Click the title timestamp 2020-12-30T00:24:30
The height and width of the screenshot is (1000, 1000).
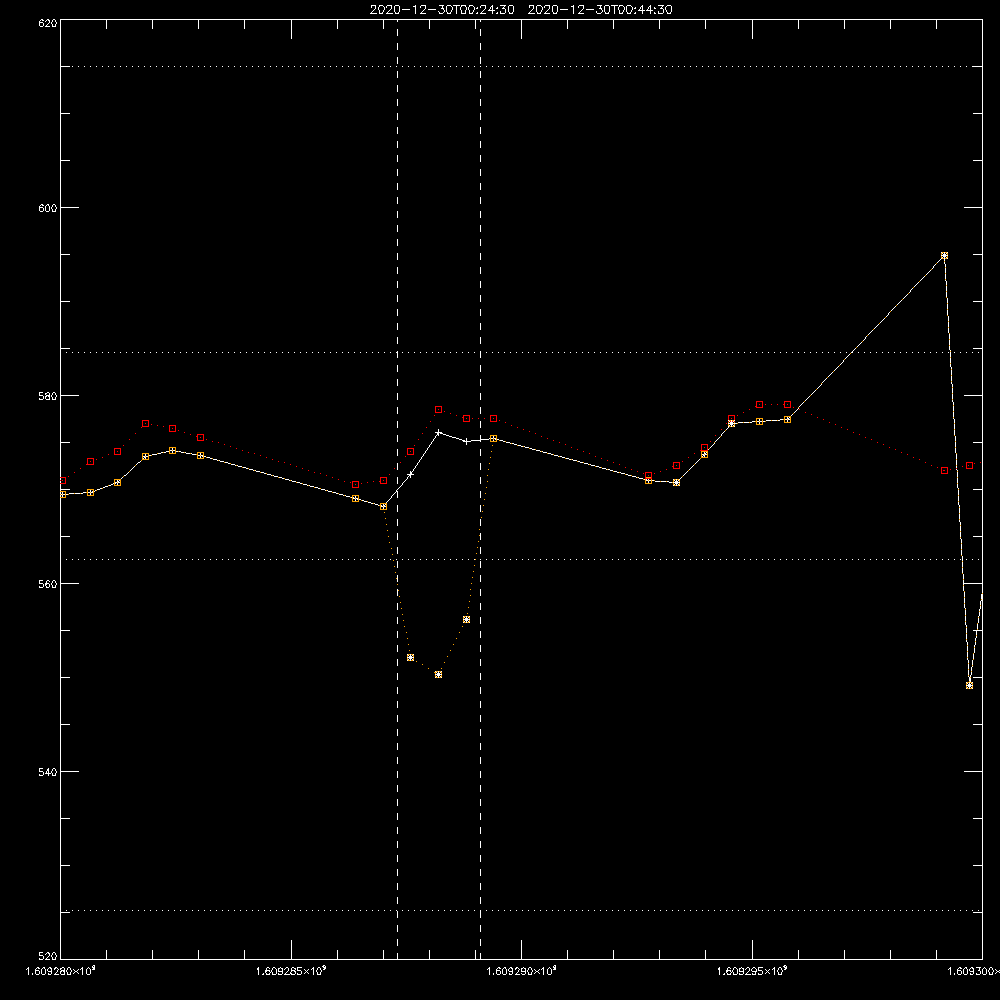(442, 10)
